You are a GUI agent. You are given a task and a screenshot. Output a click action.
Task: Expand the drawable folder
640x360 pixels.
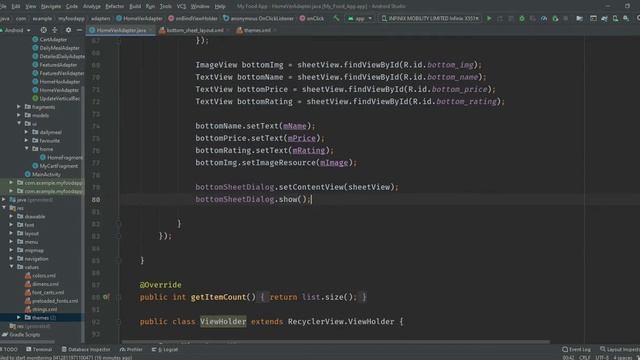(11, 216)
